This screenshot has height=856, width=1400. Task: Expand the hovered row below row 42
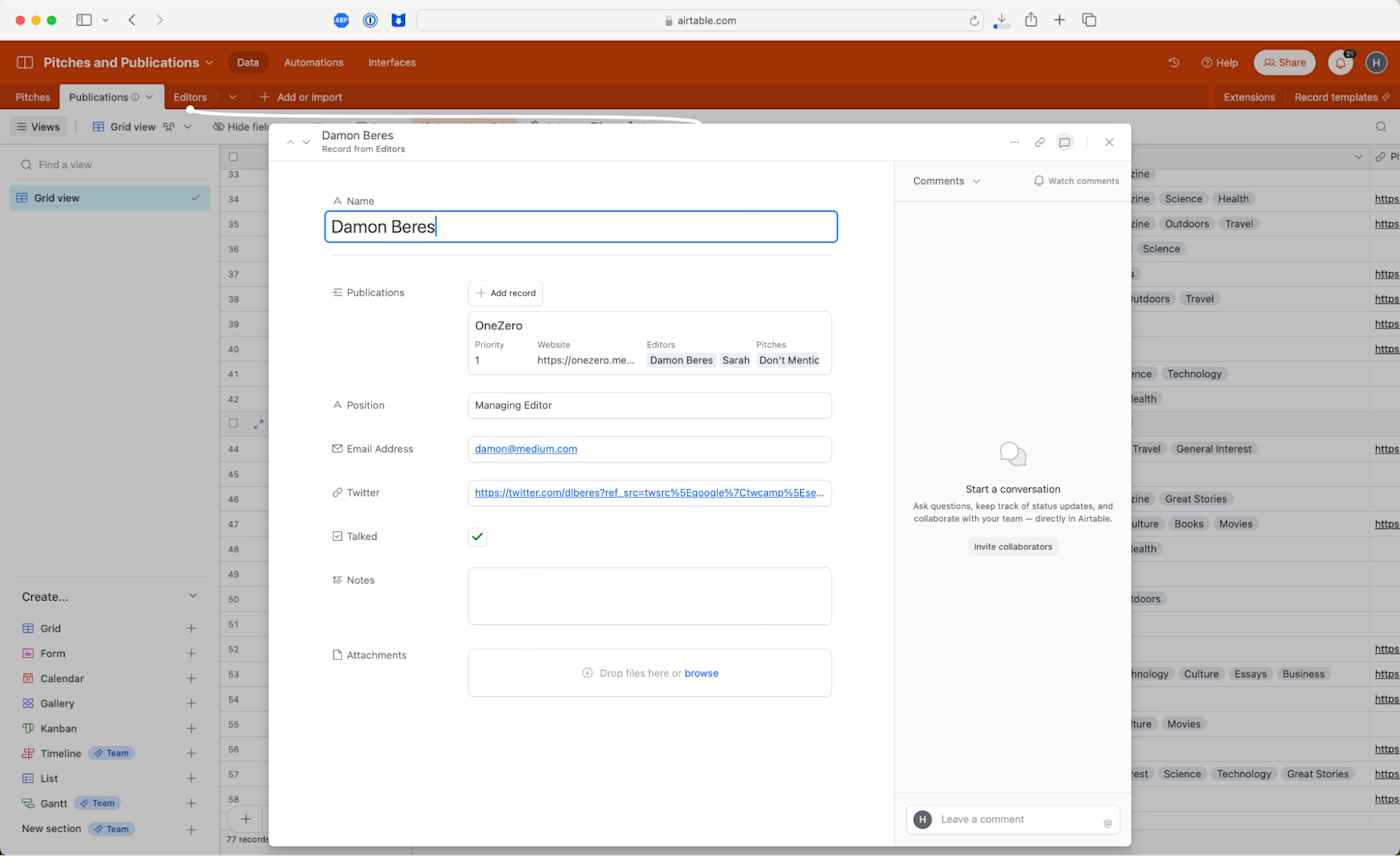[x=258, y=424]
